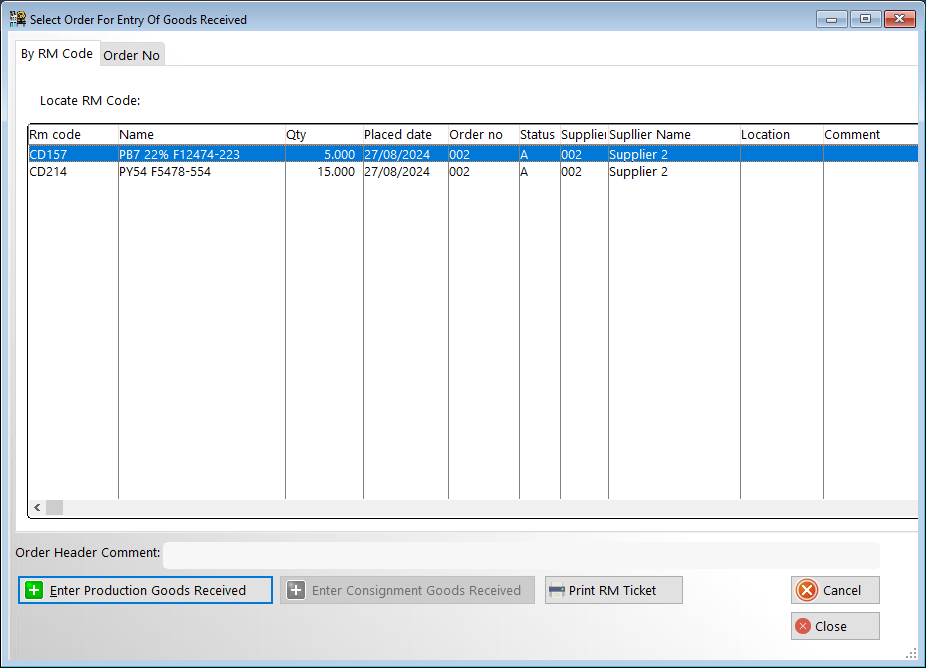Click the grey plus icon on Consignment button
This screenshot has height=668, width=926.
[x=296, y=590]
